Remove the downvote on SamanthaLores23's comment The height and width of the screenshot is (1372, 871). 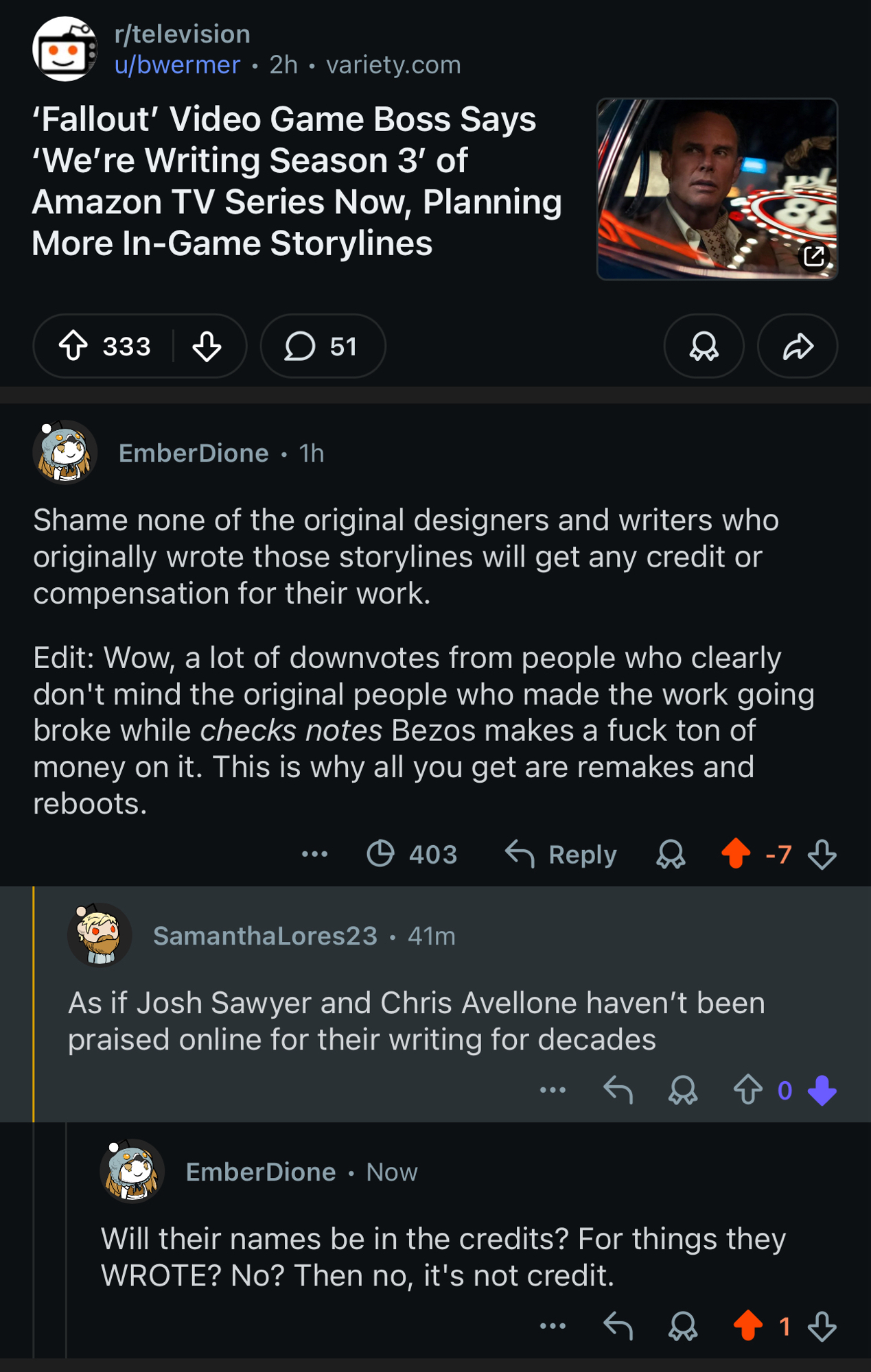click(822, 1090)
